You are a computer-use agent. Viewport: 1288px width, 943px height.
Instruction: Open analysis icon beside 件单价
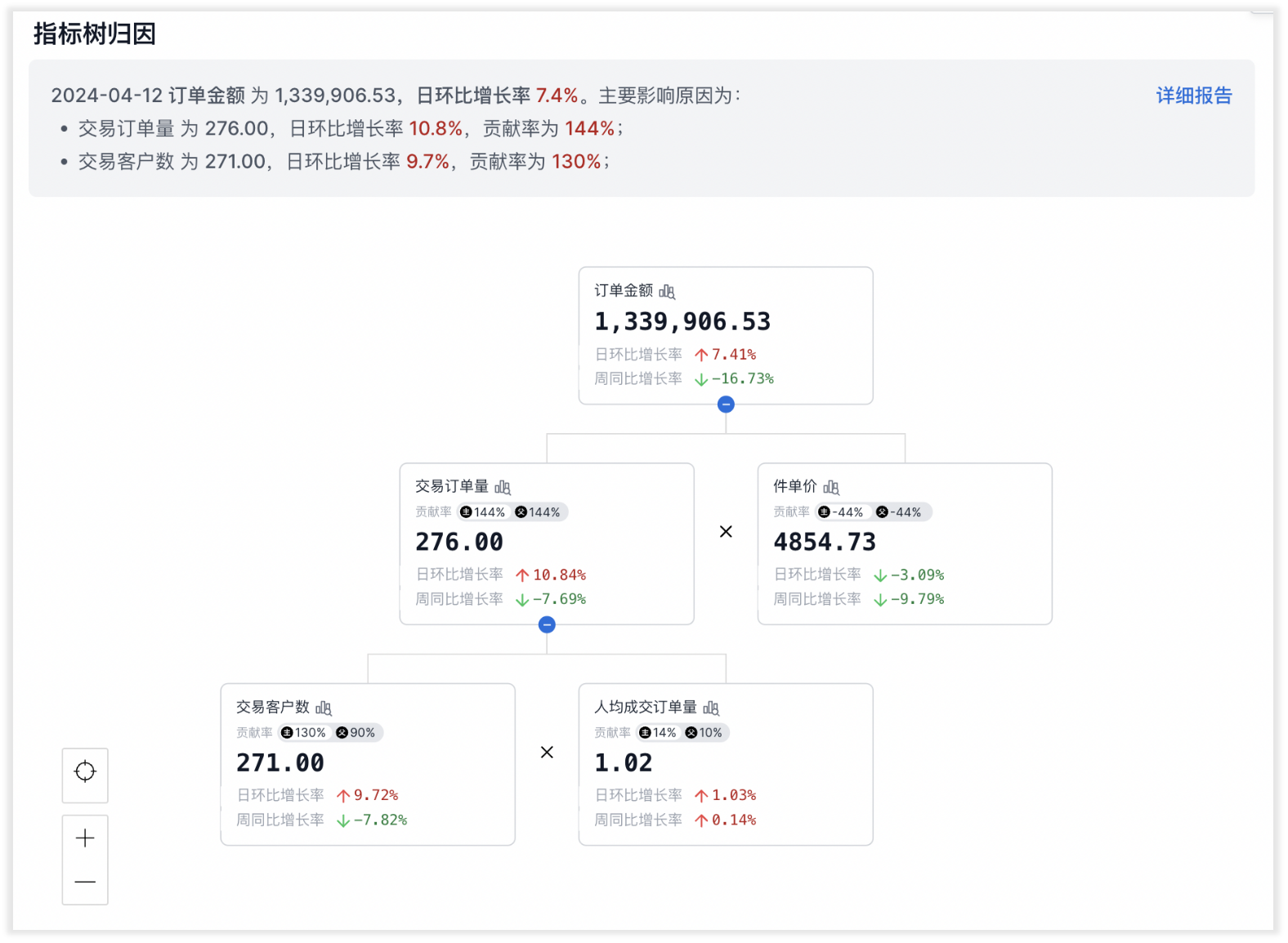(831, 488)
